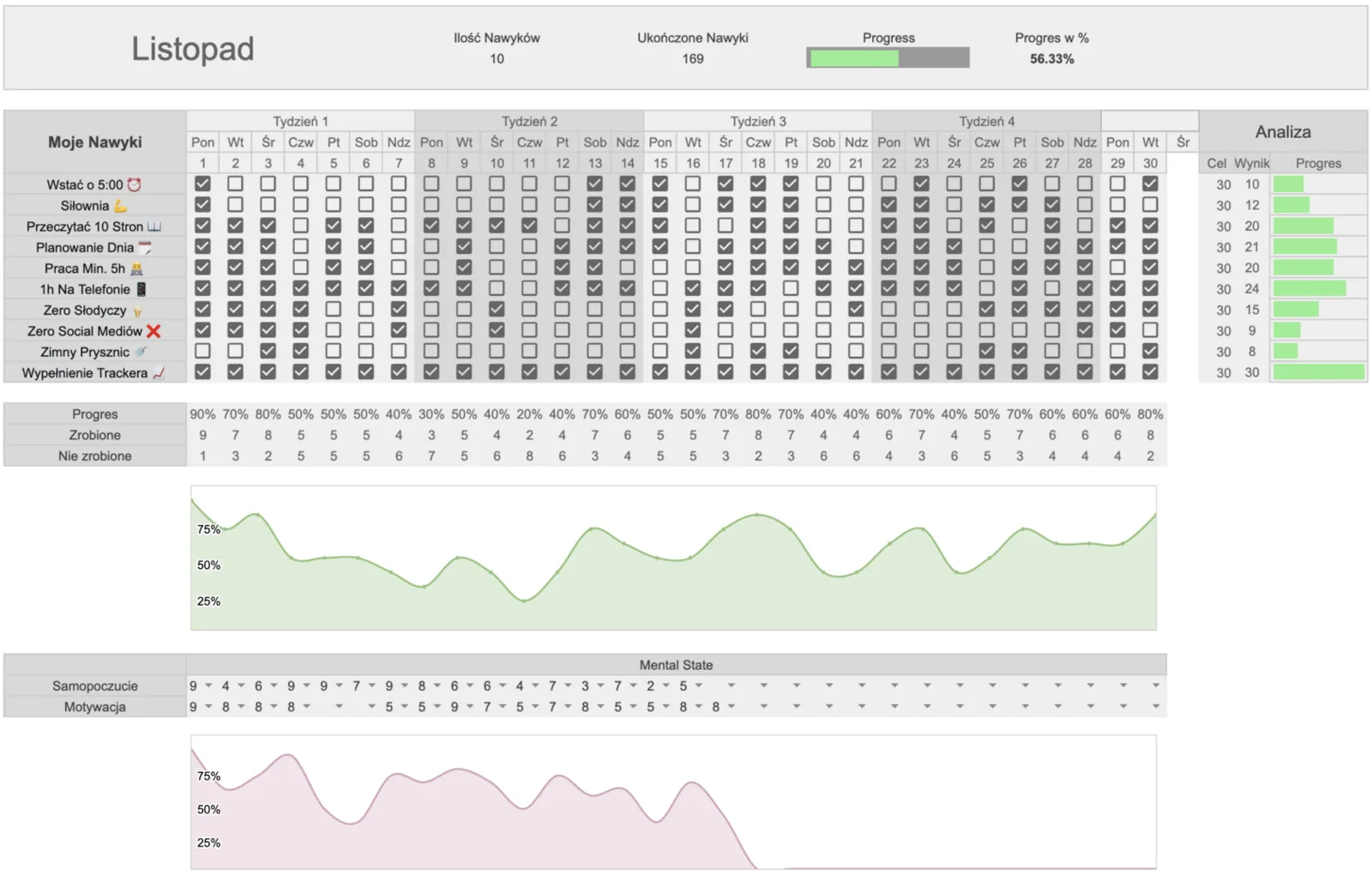Click the flexed arm emoji next to Siłownia
The image size is (1372, 876).
120,206
